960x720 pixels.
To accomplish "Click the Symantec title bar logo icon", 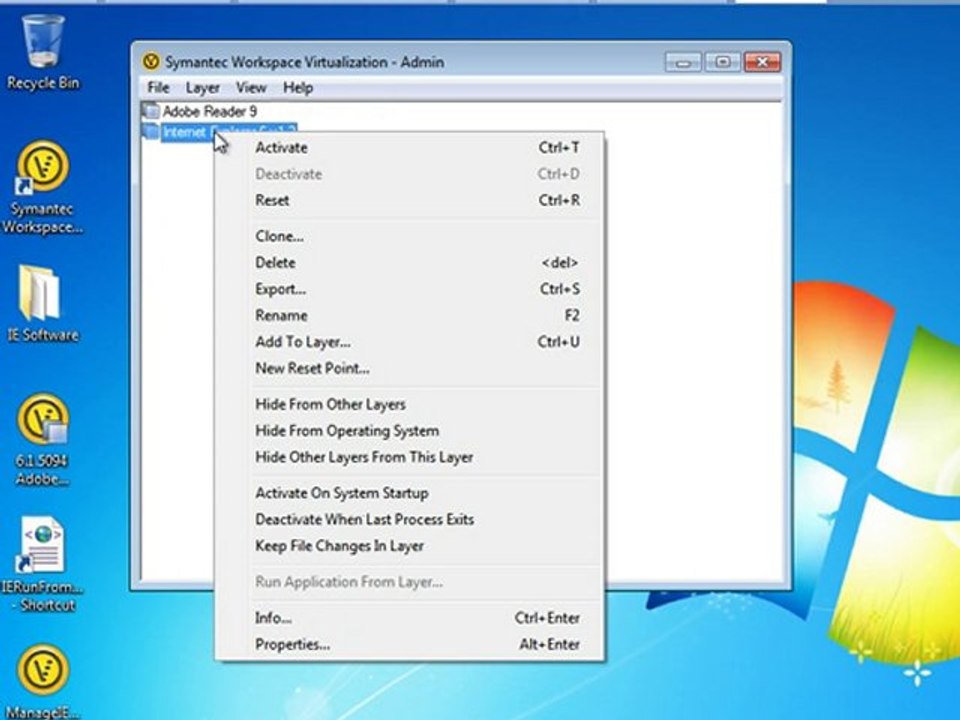I will pos(151,62).
